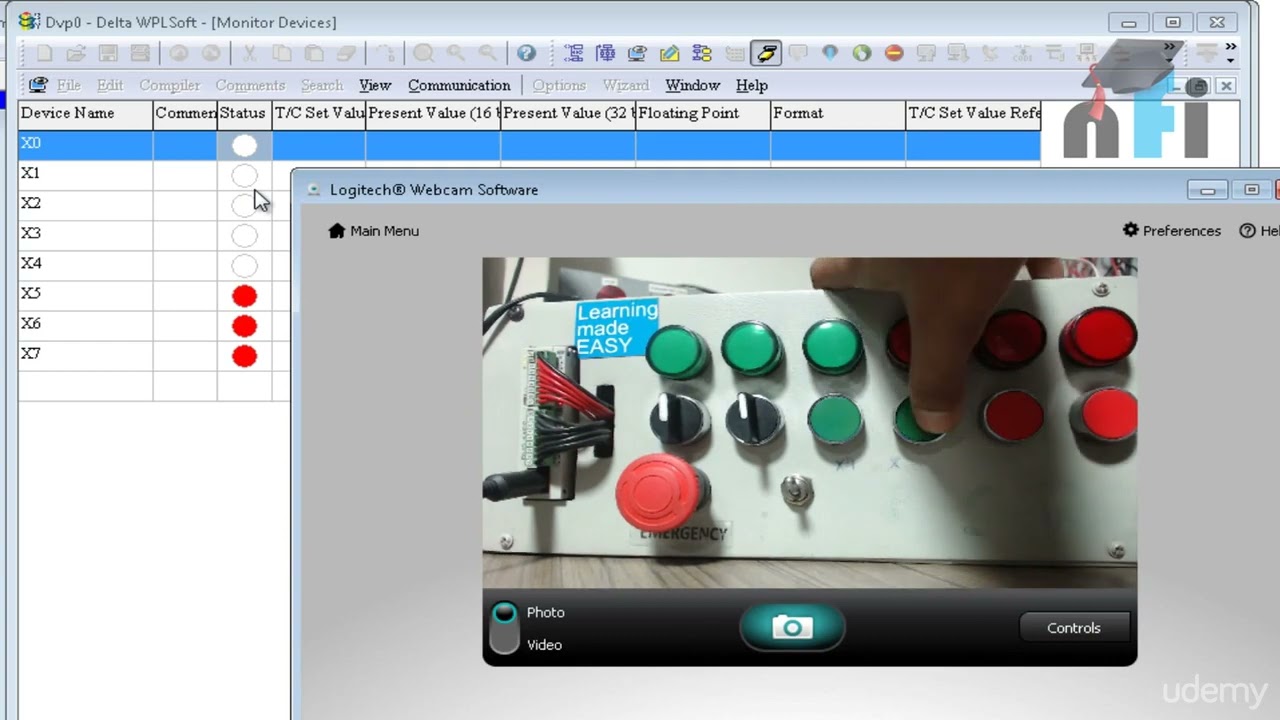The image size is (1280, 720).
Task: Select the X4 device name cell
Action: coord(85,265)
